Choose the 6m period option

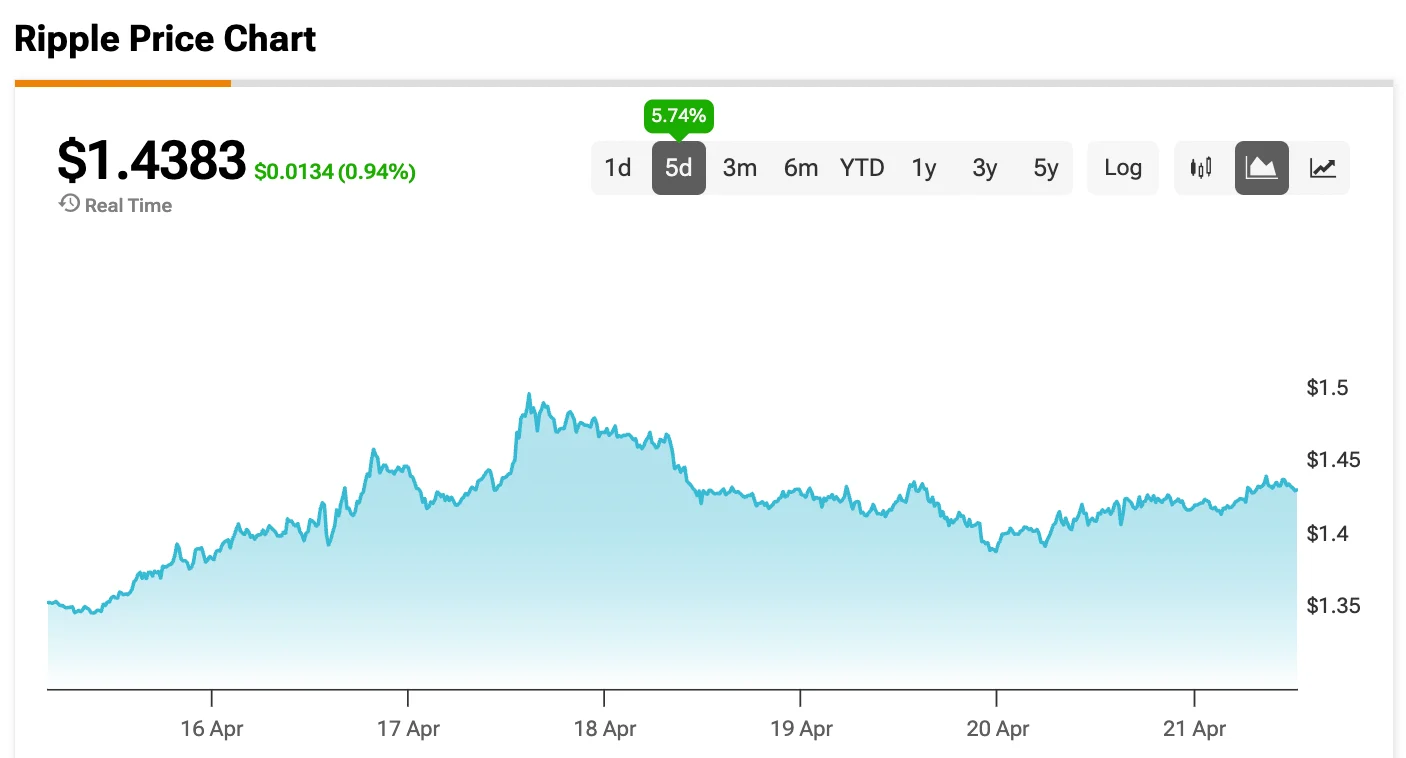point(801,168)
